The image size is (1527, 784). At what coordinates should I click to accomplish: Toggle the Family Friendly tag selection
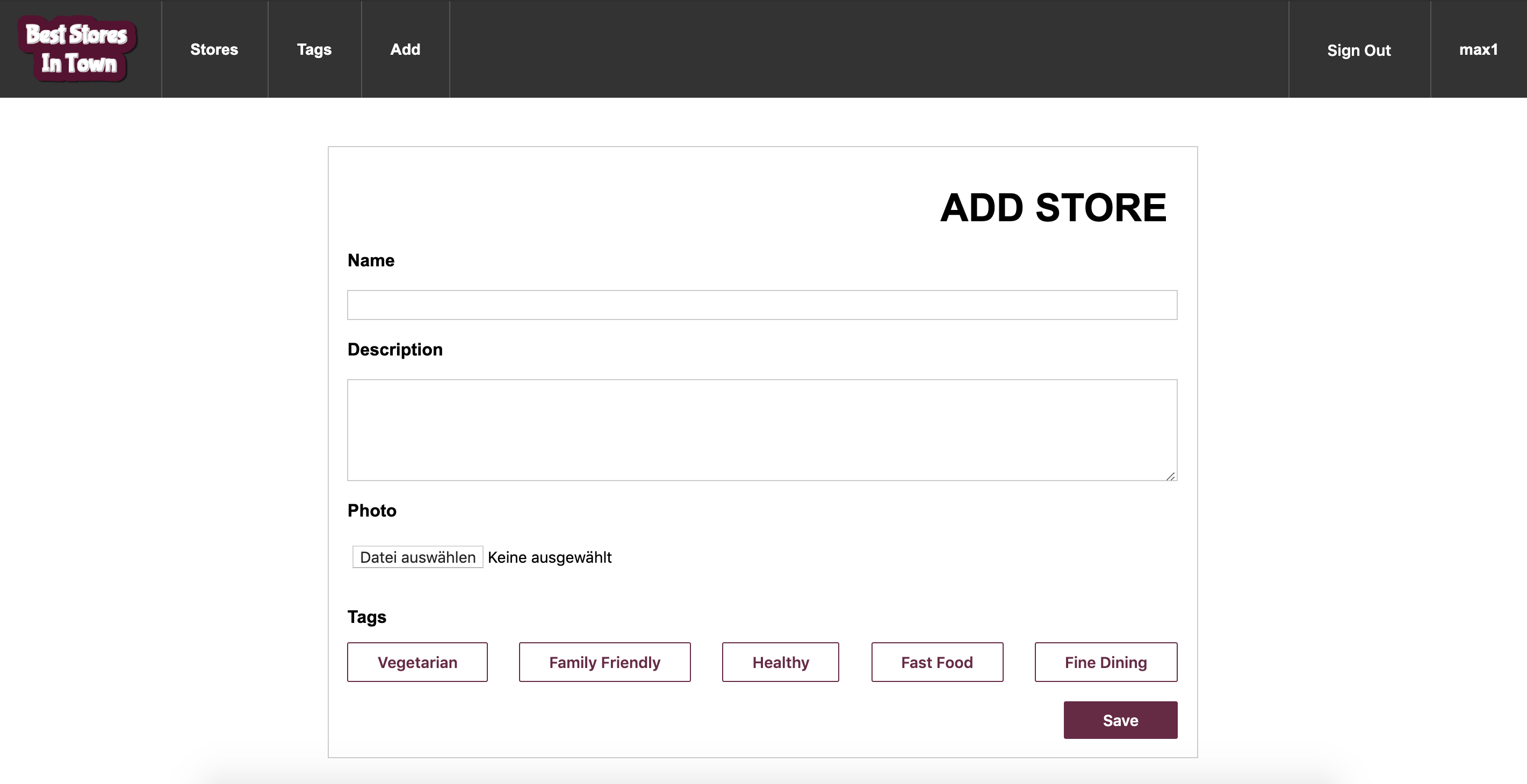coord(605,662)
